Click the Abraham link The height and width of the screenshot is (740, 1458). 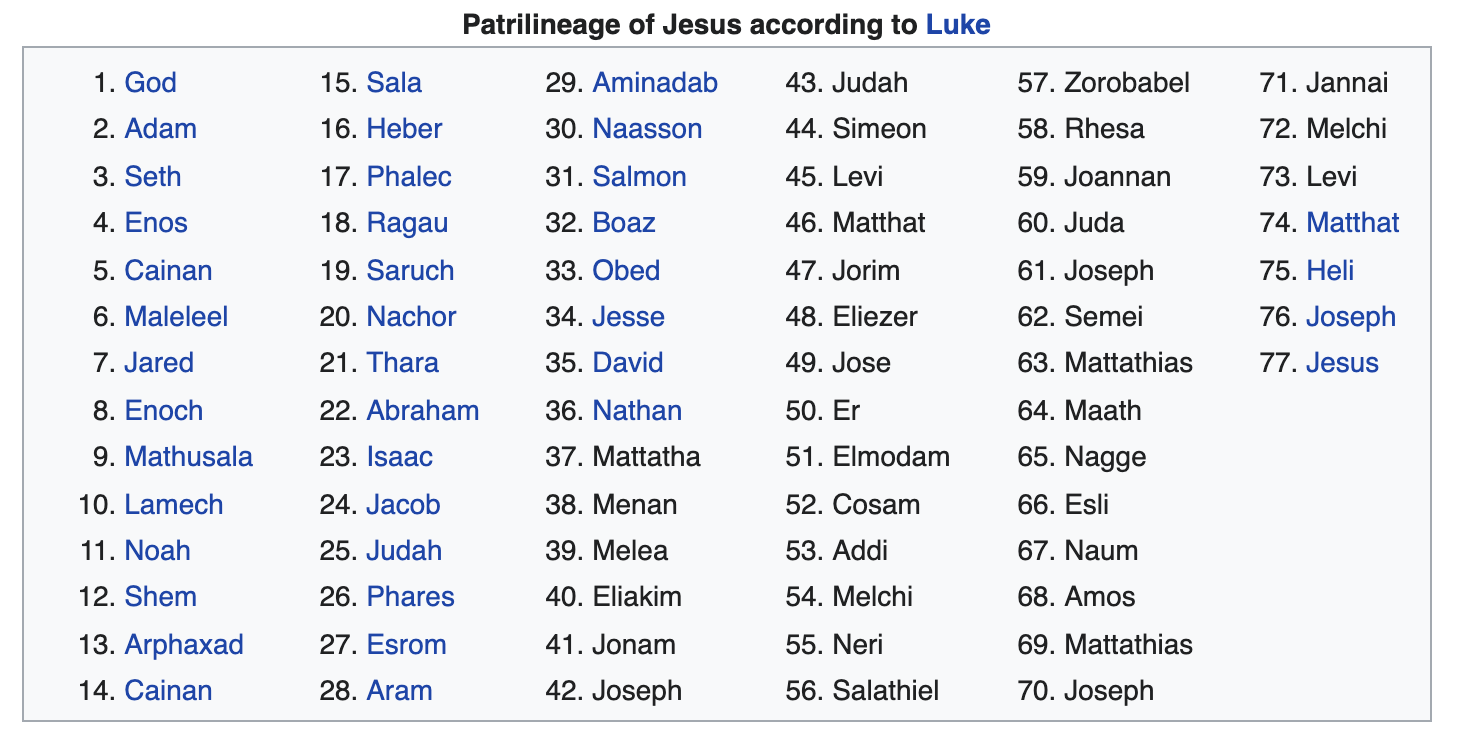tap(422, 411)
